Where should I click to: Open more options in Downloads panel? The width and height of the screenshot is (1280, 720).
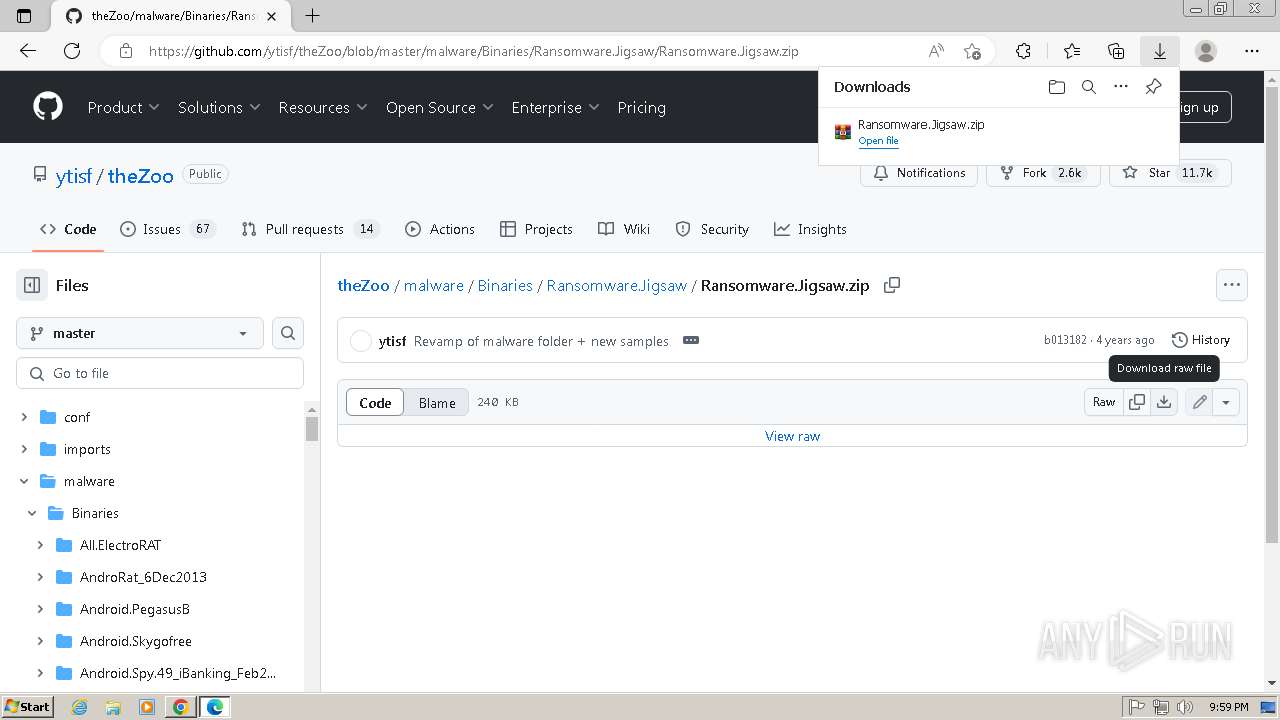(1121, 87)
